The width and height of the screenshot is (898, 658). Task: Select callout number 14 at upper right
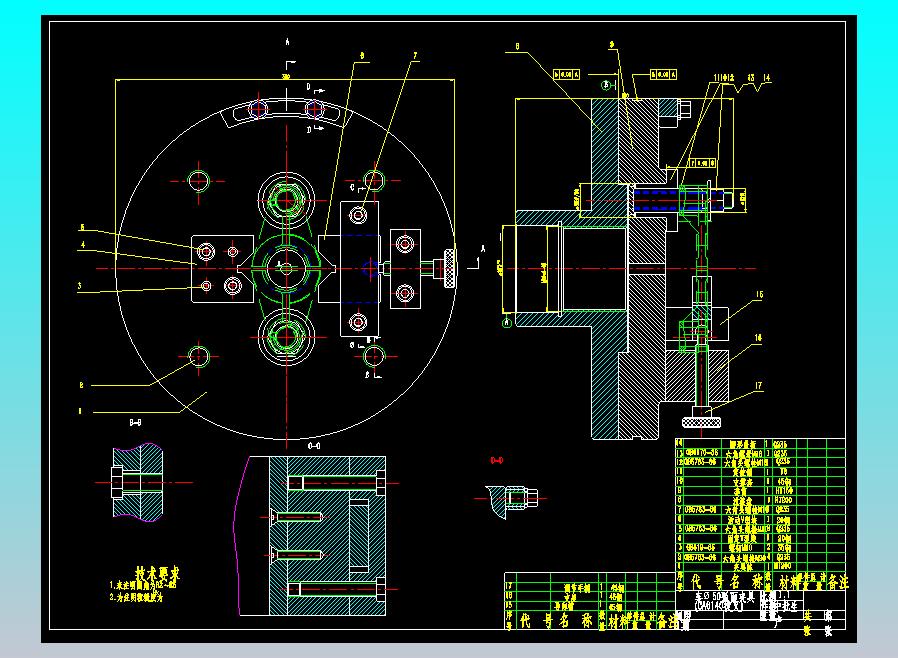click(767, 77)
